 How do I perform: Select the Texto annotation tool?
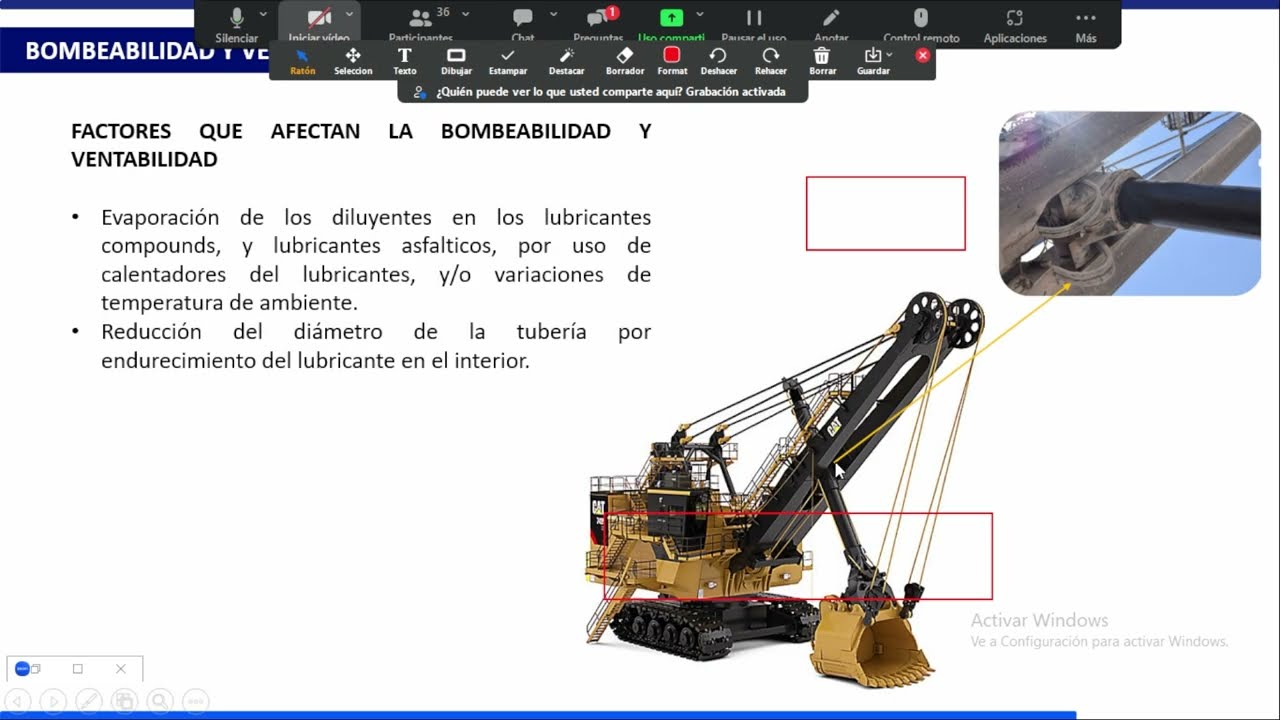(404, 61)
